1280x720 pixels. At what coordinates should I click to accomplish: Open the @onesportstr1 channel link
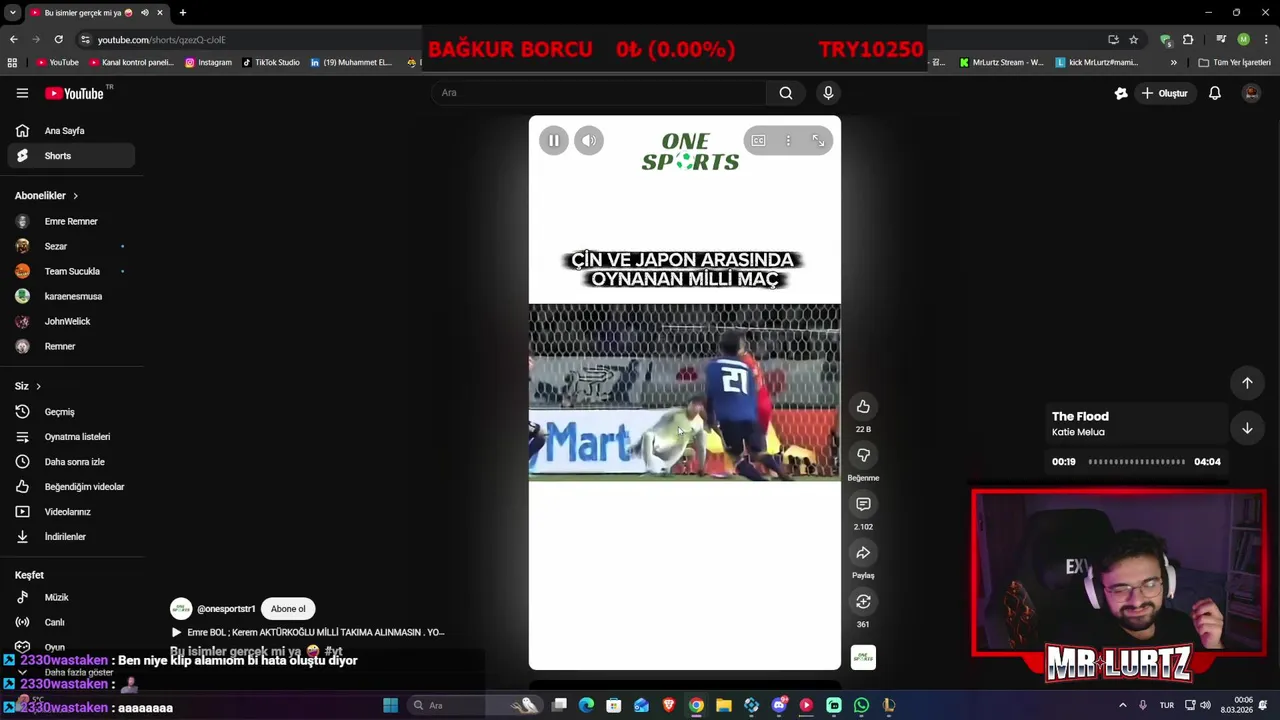226,609
